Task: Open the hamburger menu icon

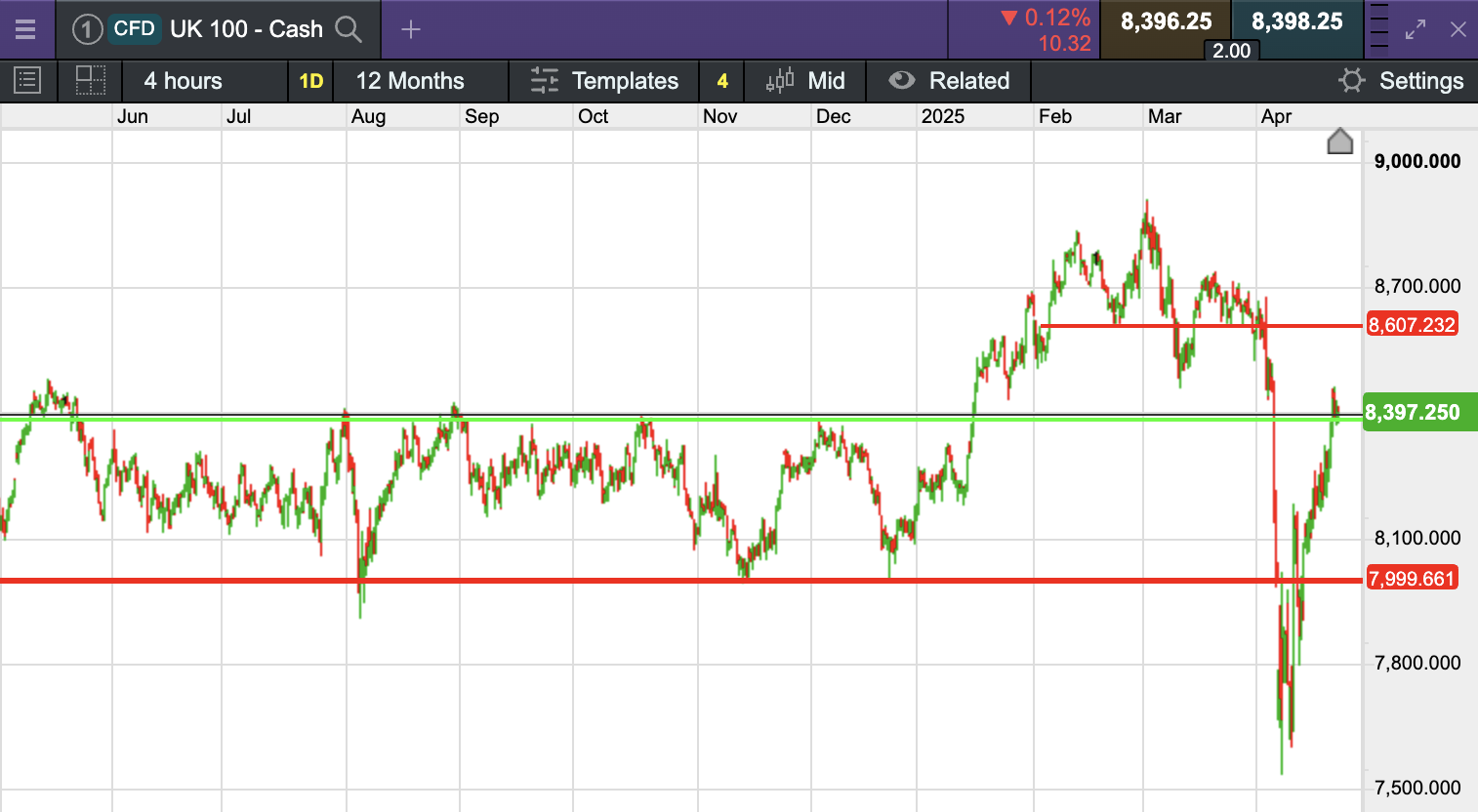Action: pos(25,29)
